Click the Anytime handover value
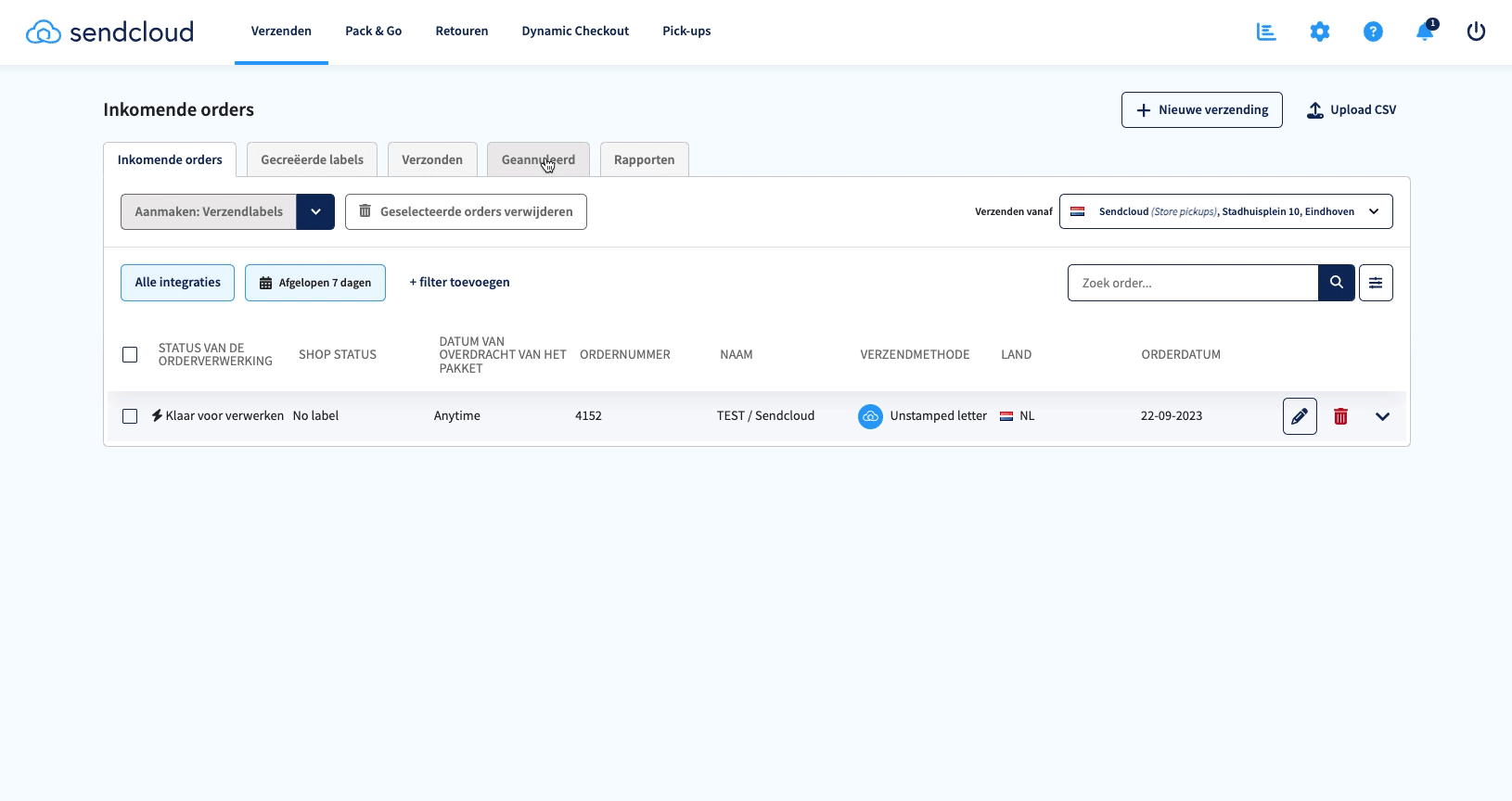The image size is (1512, 801). point(457,416)
